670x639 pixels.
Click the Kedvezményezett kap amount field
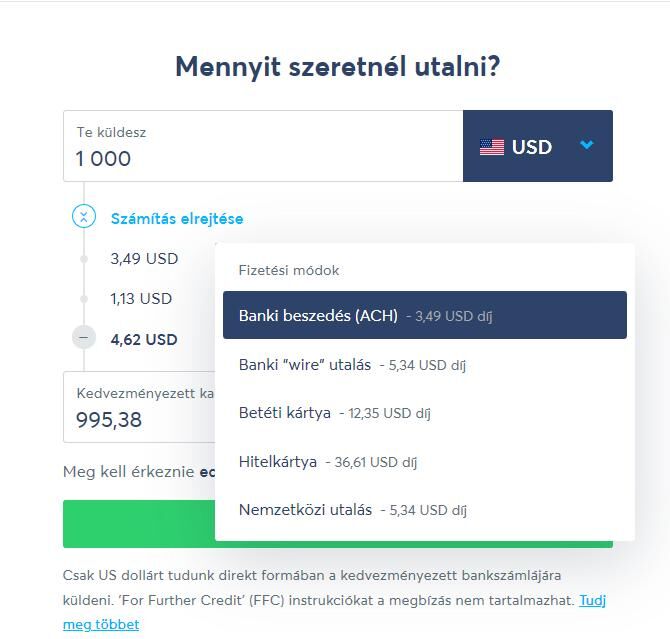[139, 407]
